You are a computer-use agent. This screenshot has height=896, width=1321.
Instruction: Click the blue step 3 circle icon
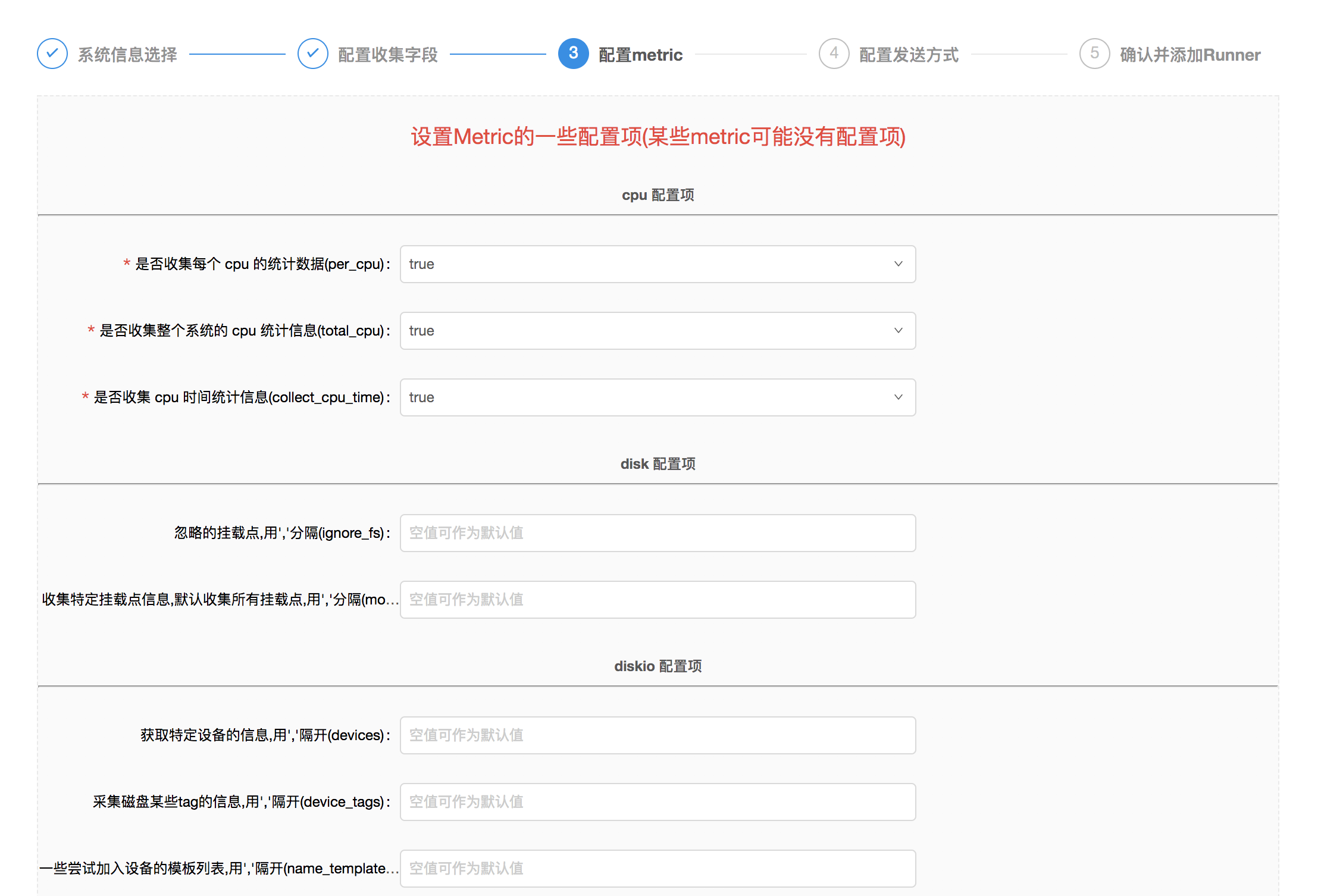(573, 54)
